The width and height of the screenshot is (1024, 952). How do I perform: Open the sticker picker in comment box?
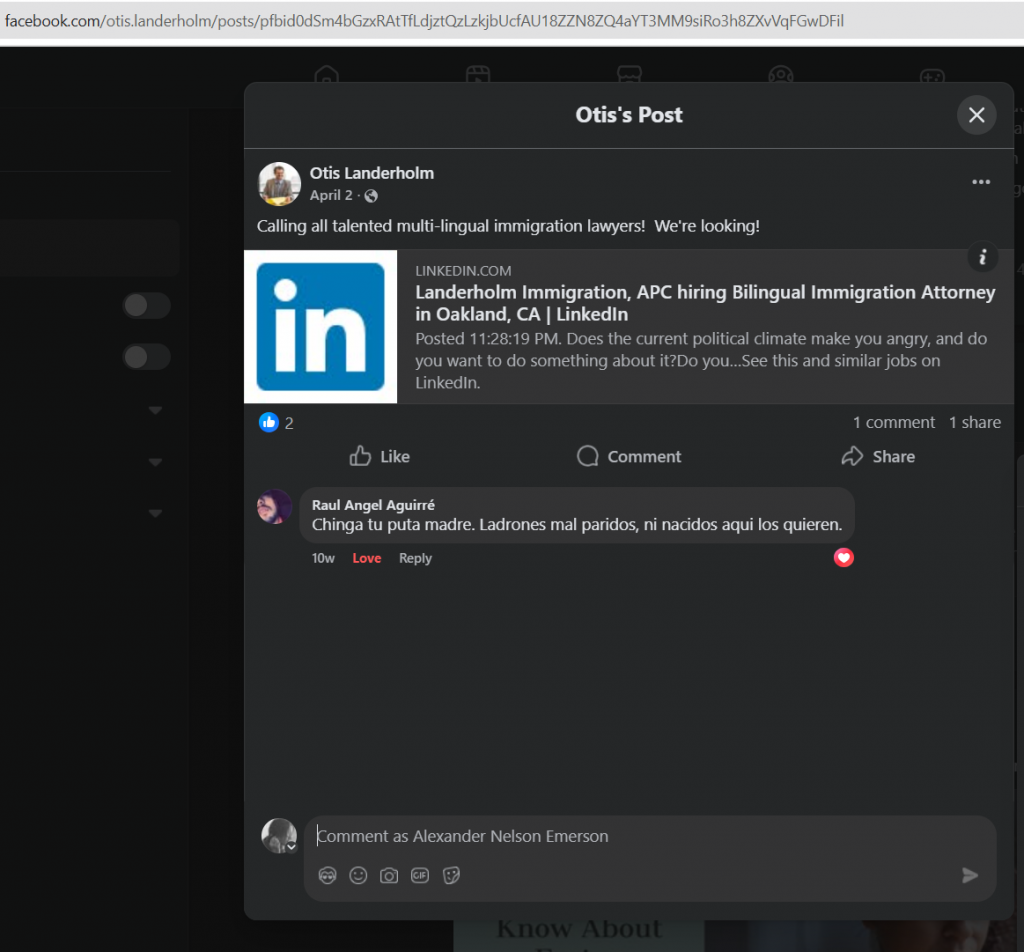coord(451,875)
